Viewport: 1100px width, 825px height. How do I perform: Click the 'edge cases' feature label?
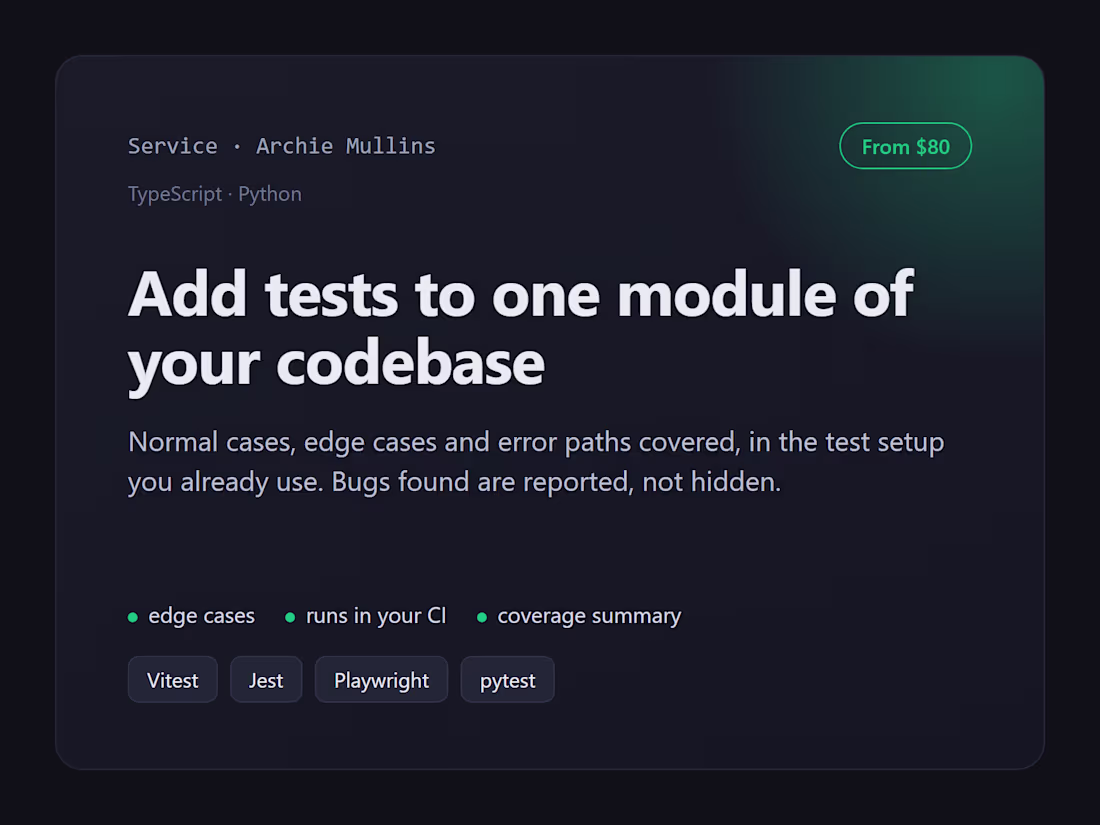click(201, 616)
